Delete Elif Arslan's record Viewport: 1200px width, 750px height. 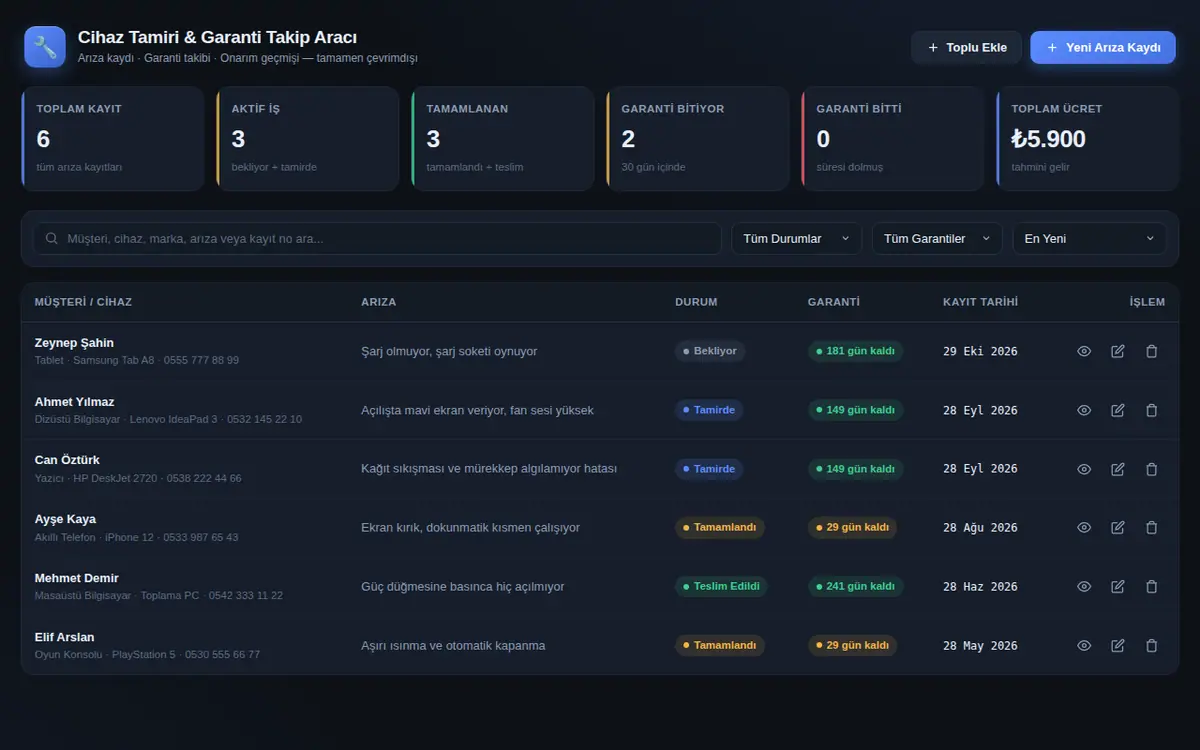coord(1152,645)
